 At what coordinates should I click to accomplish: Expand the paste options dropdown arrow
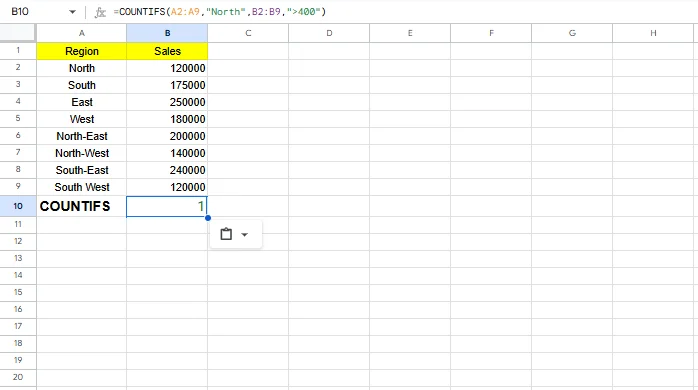click(244, 235)
